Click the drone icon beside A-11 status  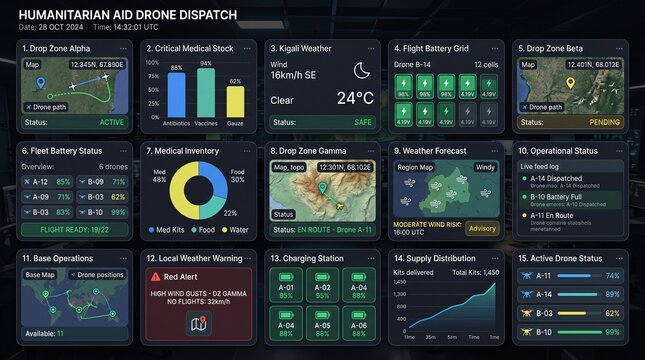(x=527, y=276)
